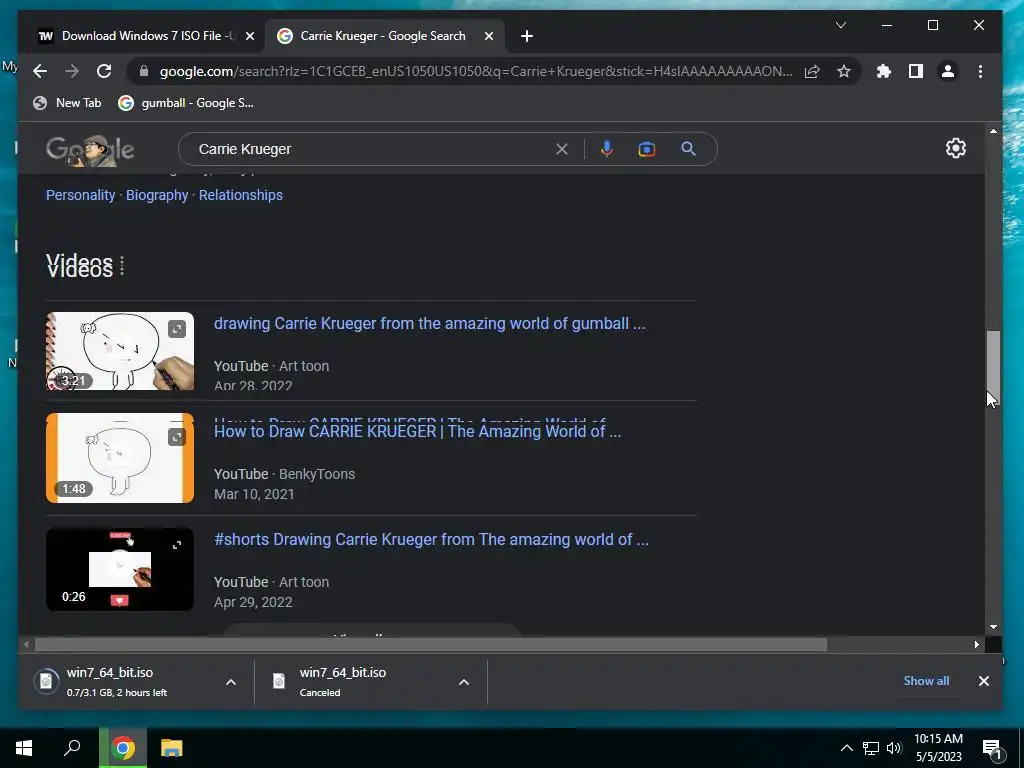Open network status tray icon

[871, 748]
